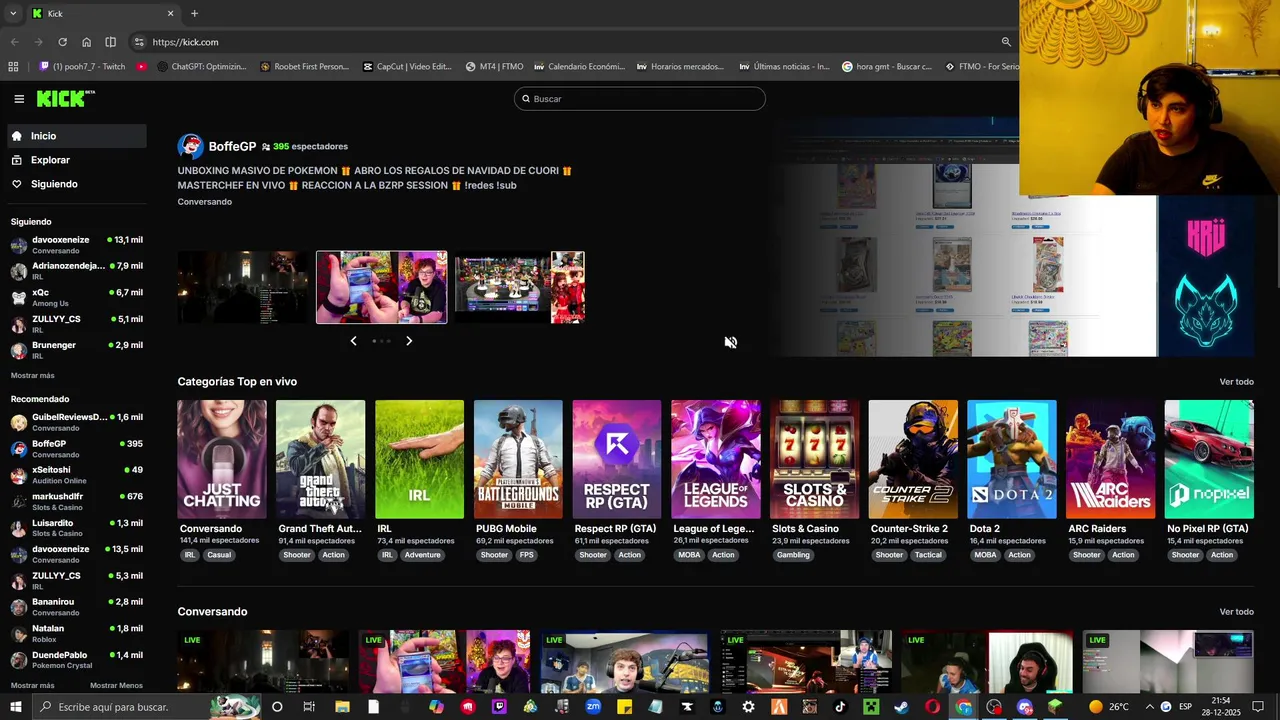Click Adventure tag under IRL
The height and width of the screenshot is (720, 1280).
click(x=422, y=555)
